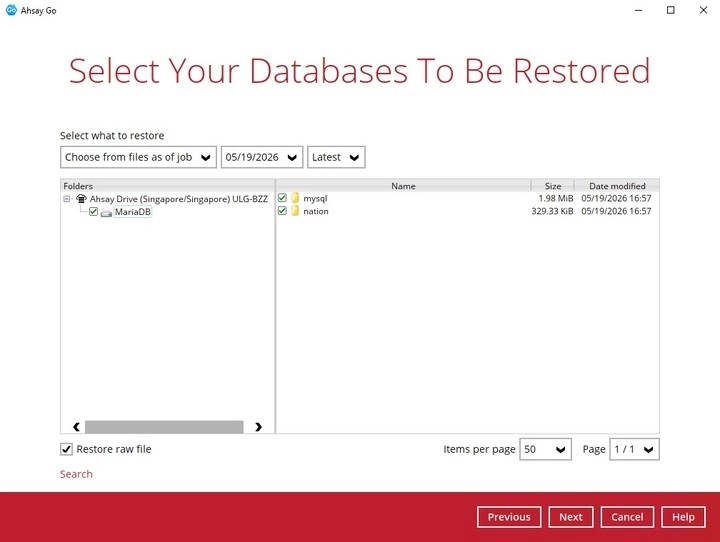Uncheck the nation database checkbox
Screen dimensions: 720x542
(x=282, y=211)
